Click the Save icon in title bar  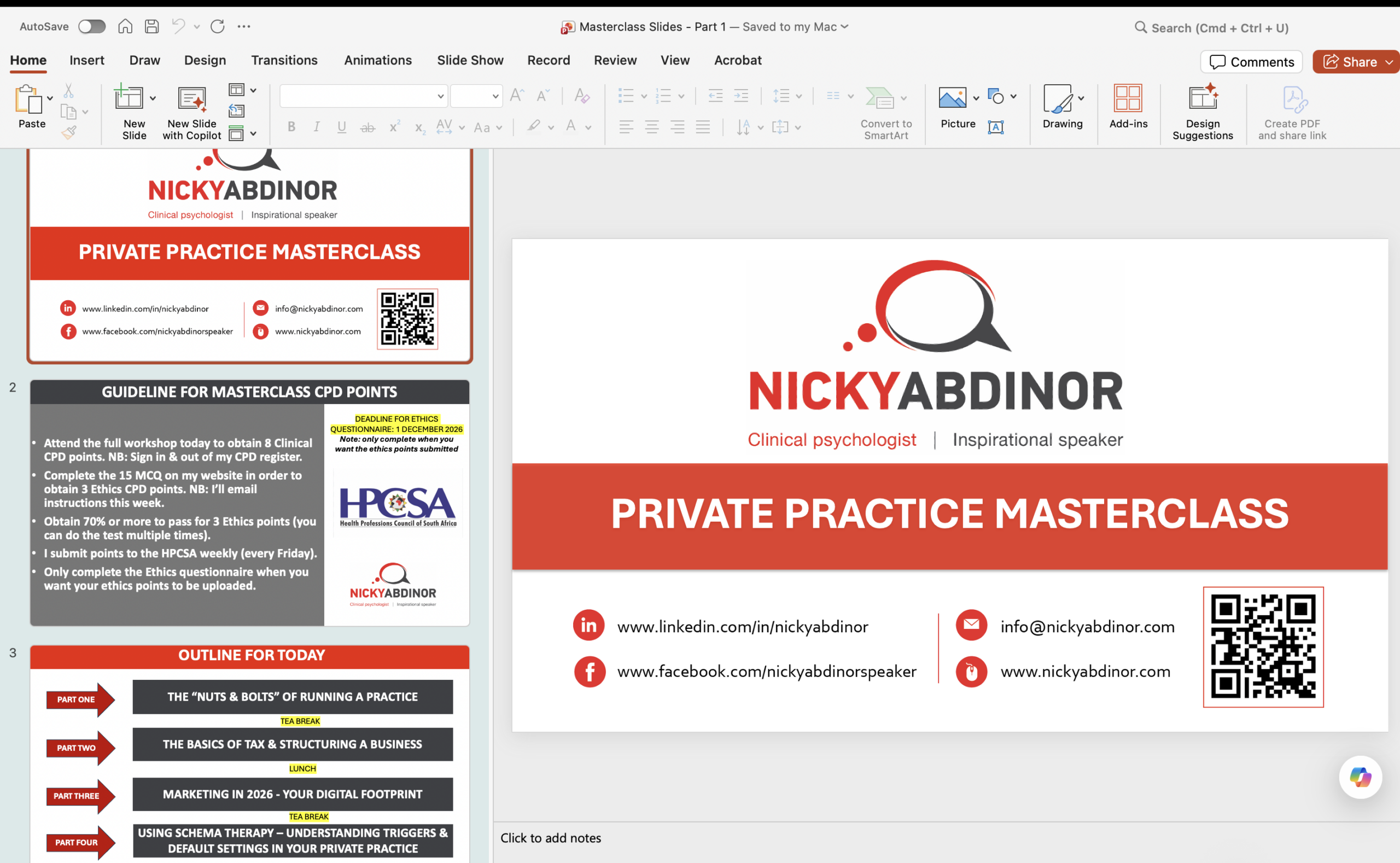click(x=151, y=26)
